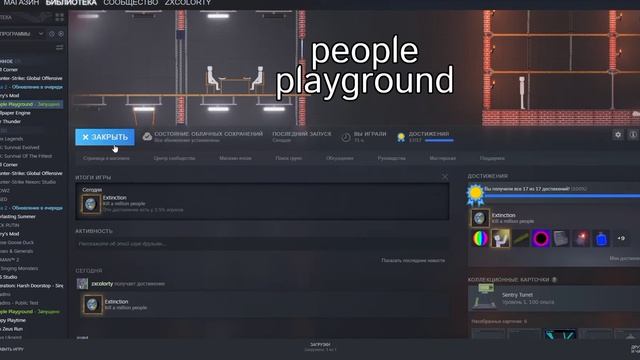The height and width of the screenshot is (360, 640).
Task: Click help icon beside КОЛЛЕКЦИОННЫЕ КАРТОЧКИ
Action: (554, 280)
